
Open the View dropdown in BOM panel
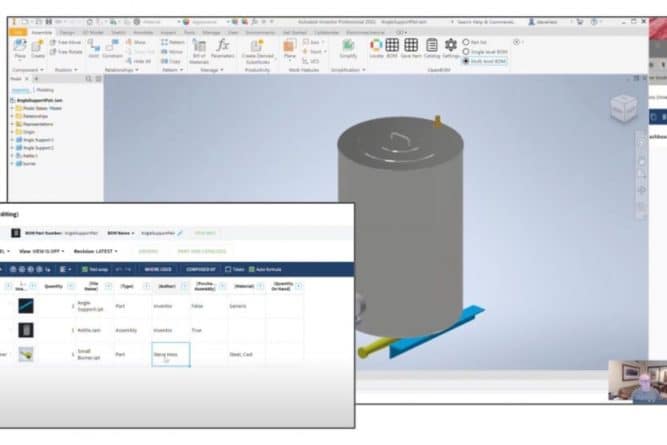pos(38,250)
